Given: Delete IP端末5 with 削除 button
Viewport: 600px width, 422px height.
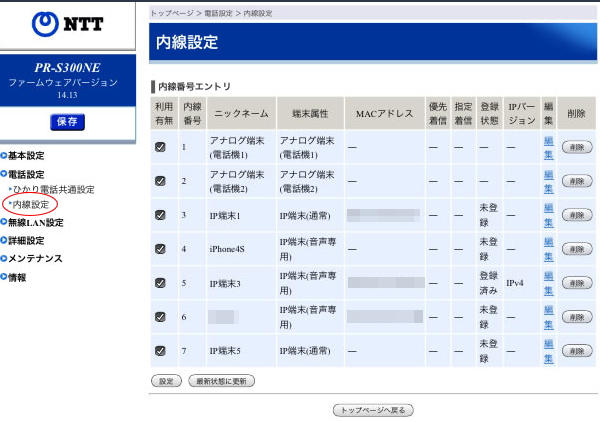Looking at the screenshot, I should (x=577, y=351).
